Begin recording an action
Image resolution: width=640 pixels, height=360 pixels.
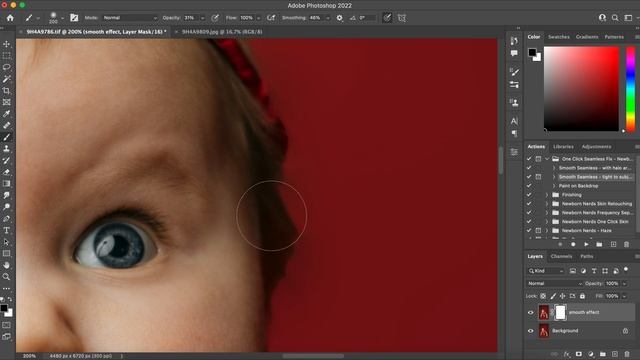coord(573,244)
